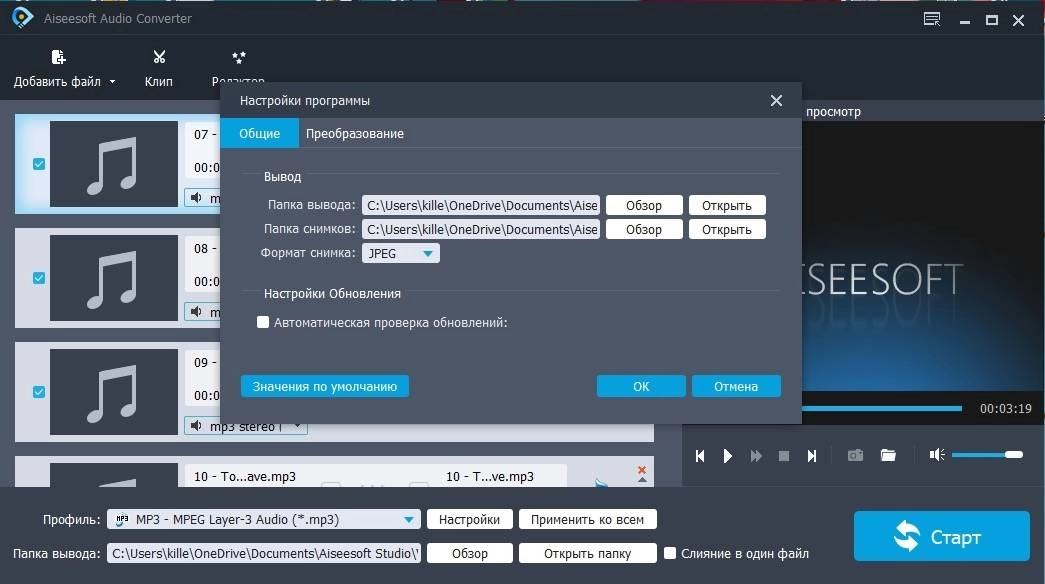
Task: Fast forward the preview
Action: [x=756, y=456]
